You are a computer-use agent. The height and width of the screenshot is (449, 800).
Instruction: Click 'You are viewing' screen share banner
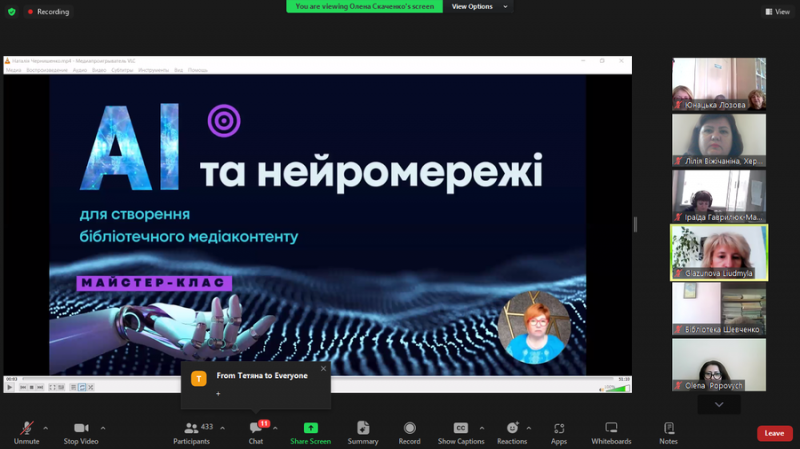click(x=364, y=7)
